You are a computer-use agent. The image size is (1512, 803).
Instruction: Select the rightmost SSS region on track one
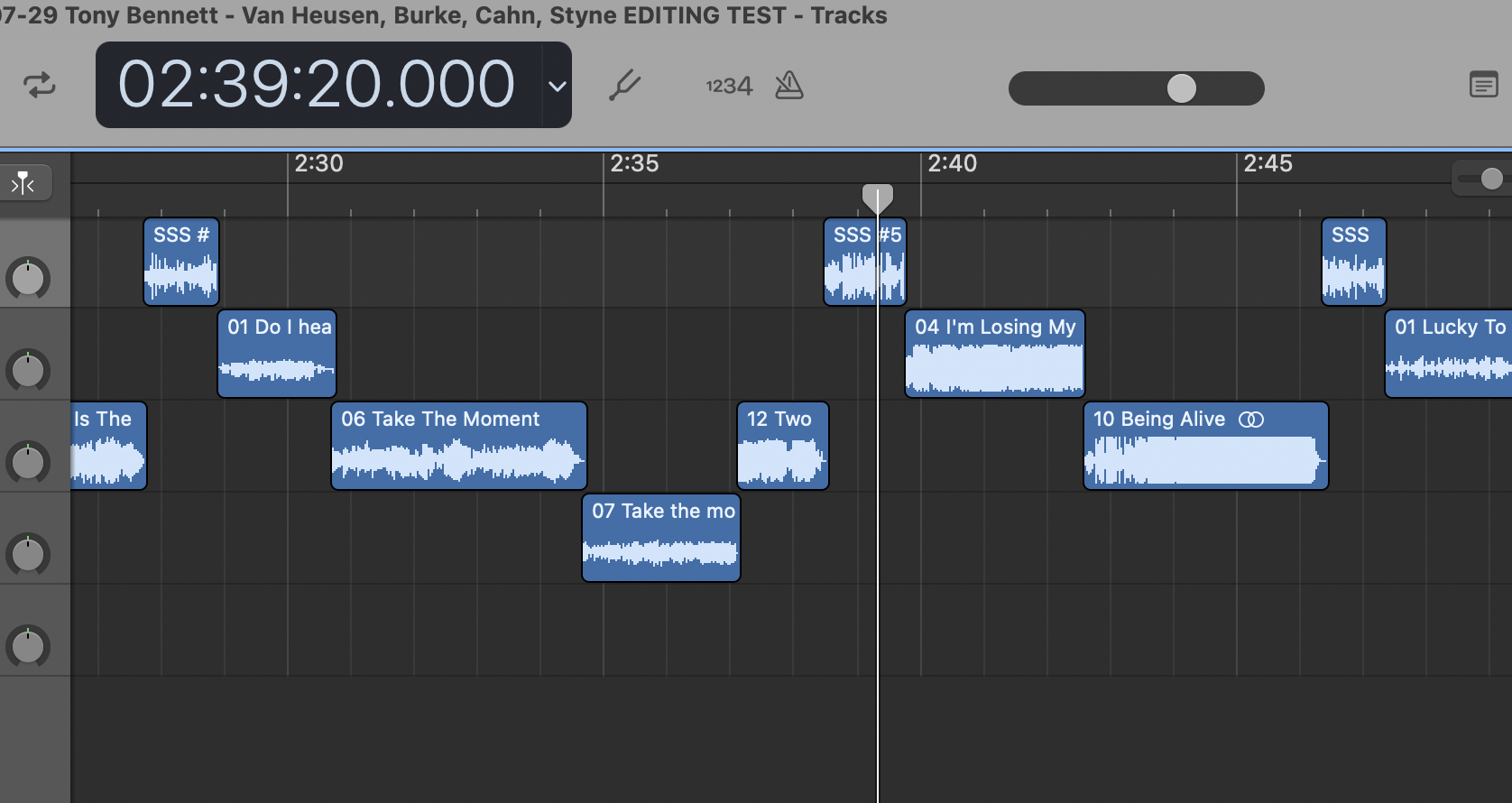pos(1353,262)
